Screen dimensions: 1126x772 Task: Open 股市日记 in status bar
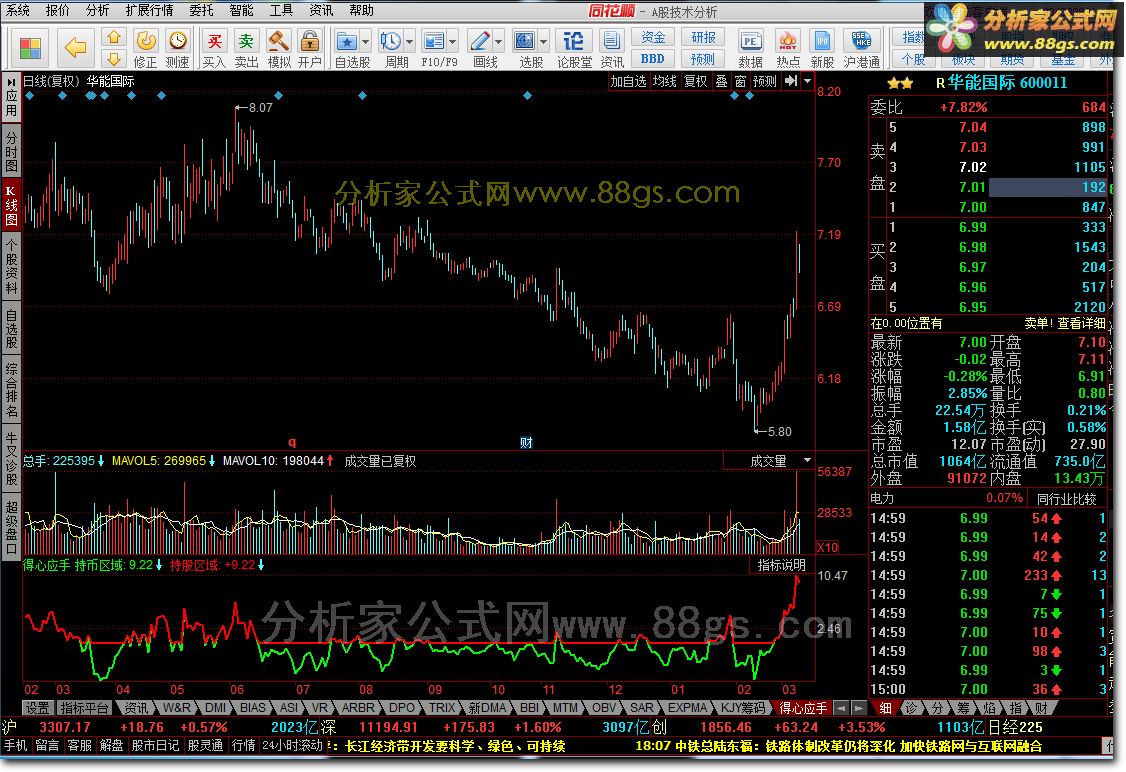[155, 745]
